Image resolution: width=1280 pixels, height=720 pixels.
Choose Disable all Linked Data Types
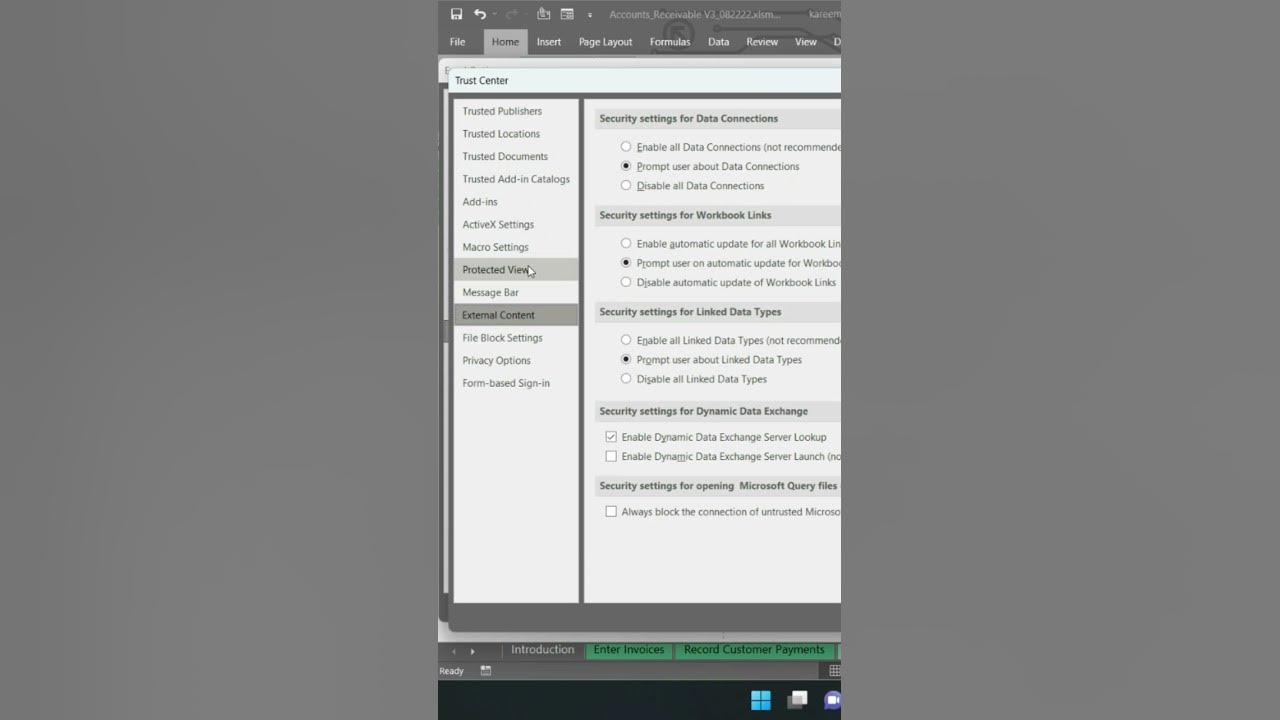pos(626,379)
